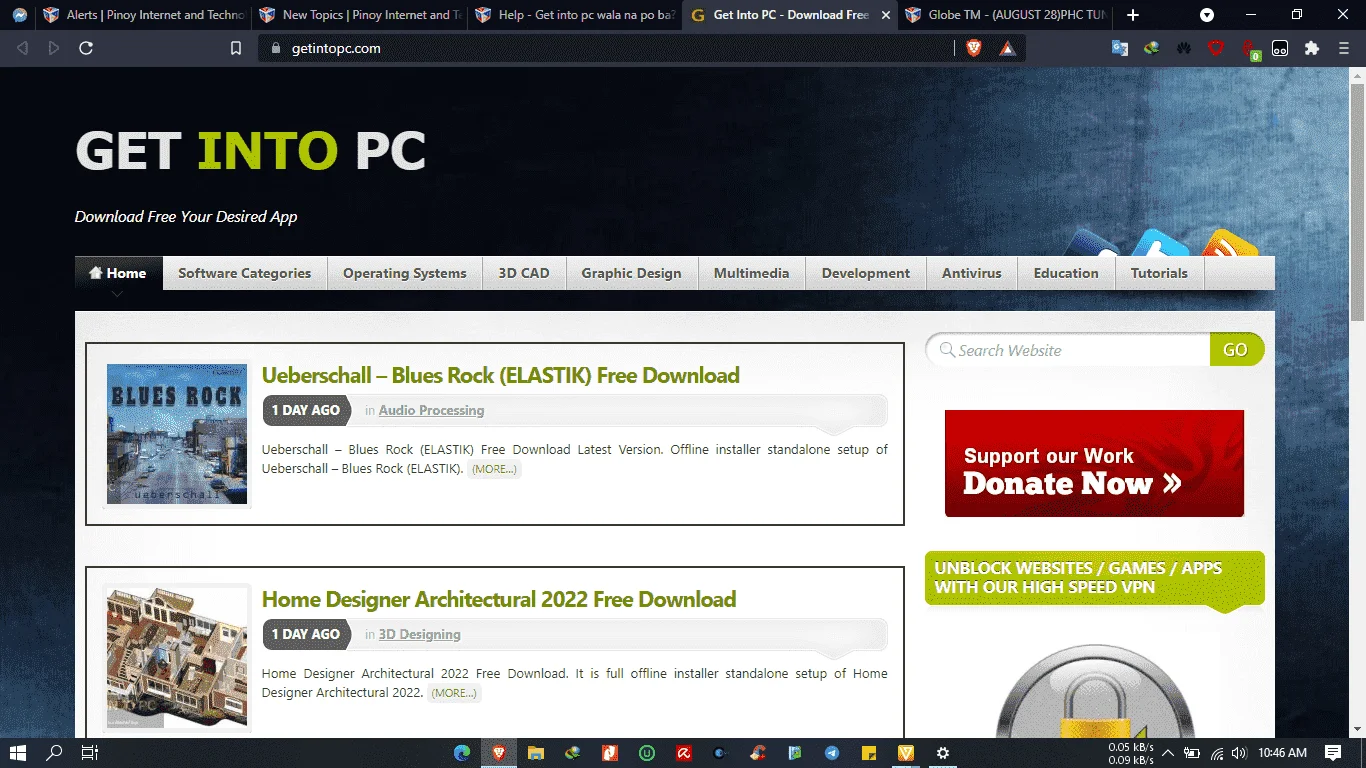Click the volume speaker tray icon
This screenshot has height=768, width=1366.
pos(1240,753)
